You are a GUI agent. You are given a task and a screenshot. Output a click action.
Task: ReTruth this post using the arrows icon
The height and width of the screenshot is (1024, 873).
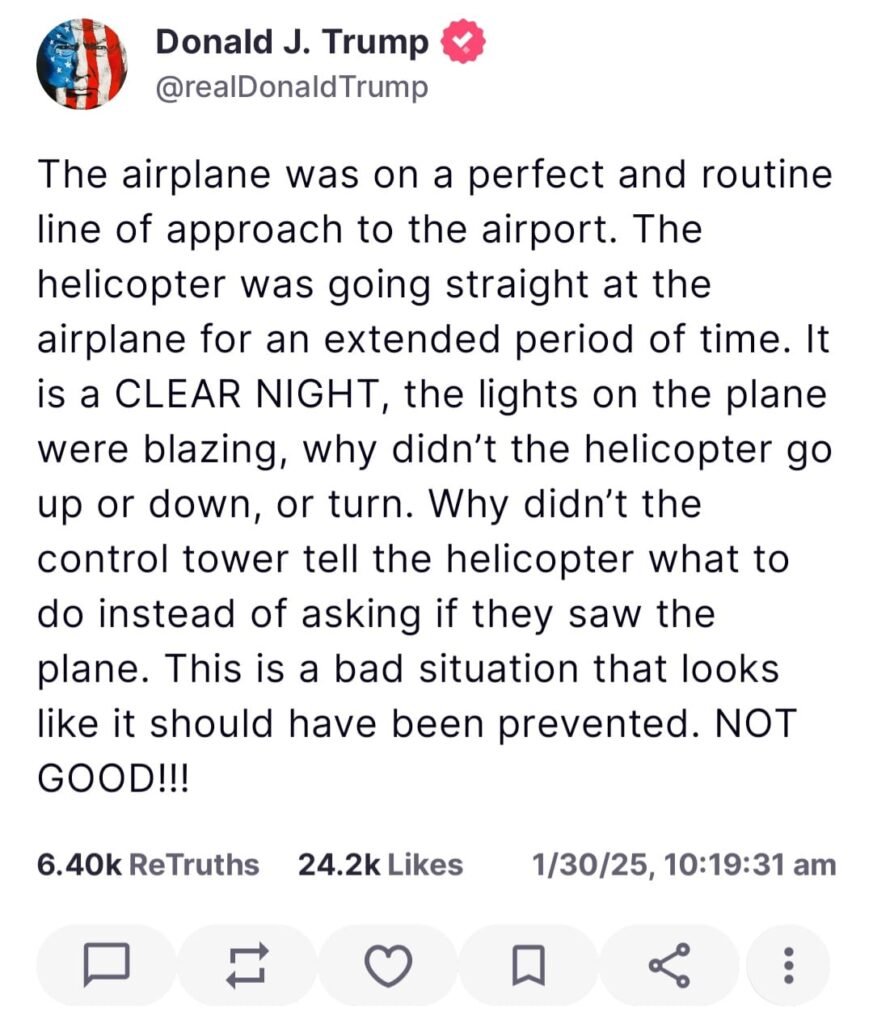(246, 965)
